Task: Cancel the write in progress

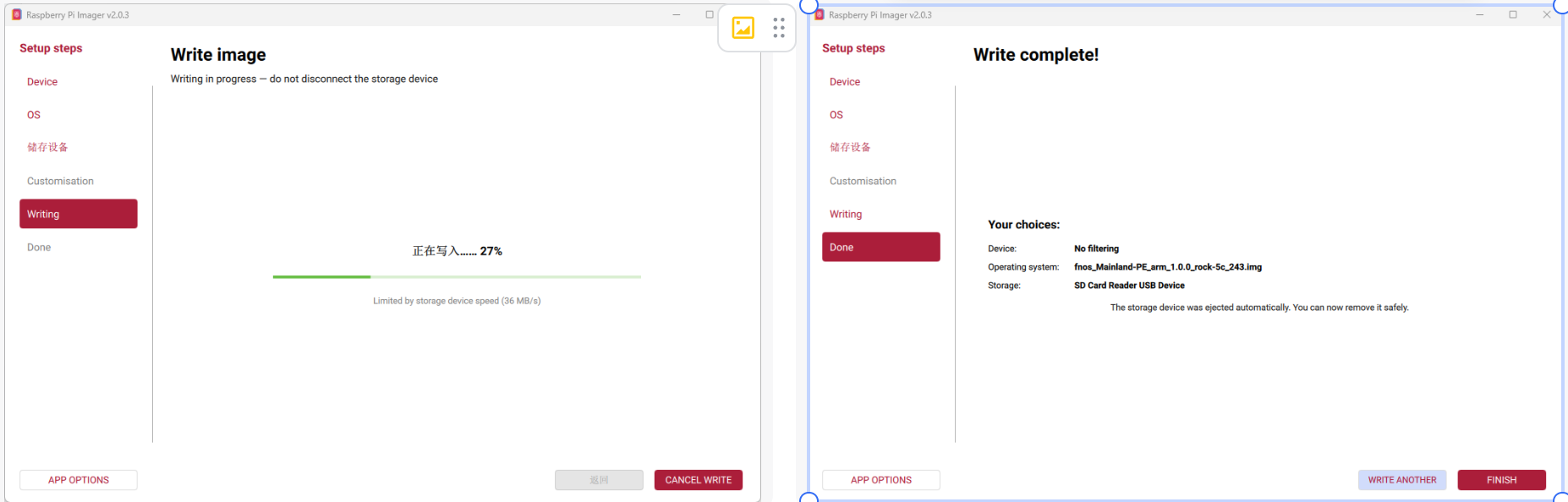Action: coord(699,480)
